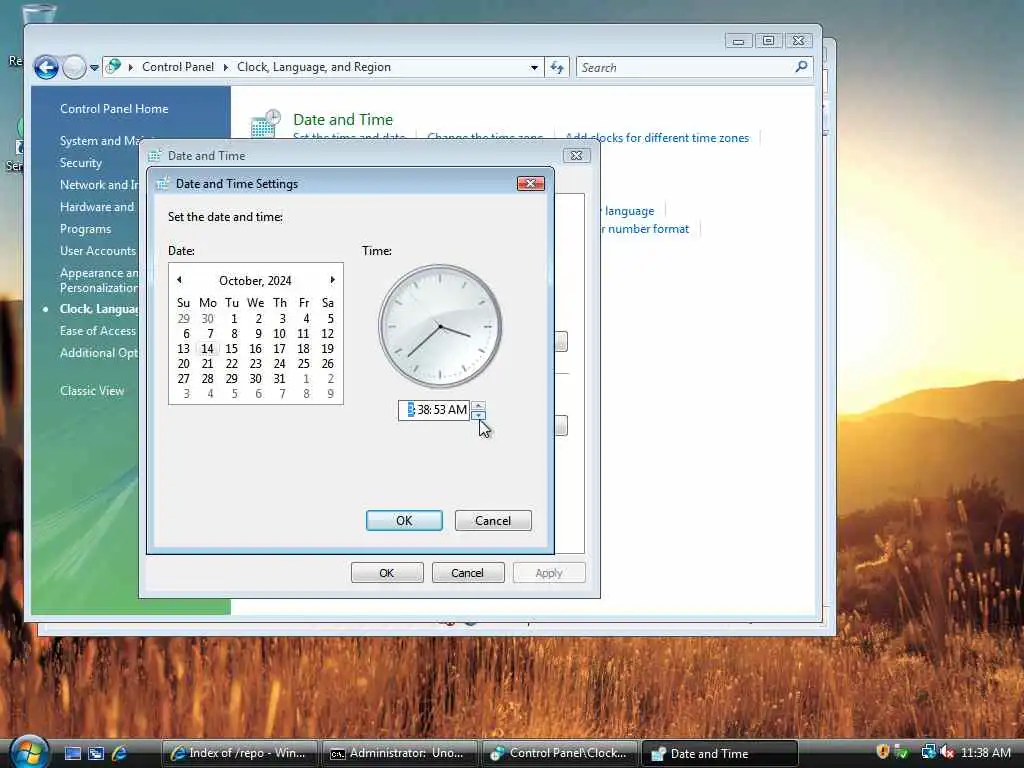The image size is (1024, 768).
Task: Click Cancel in Date and Time dialog
Action: click(468, 573)
